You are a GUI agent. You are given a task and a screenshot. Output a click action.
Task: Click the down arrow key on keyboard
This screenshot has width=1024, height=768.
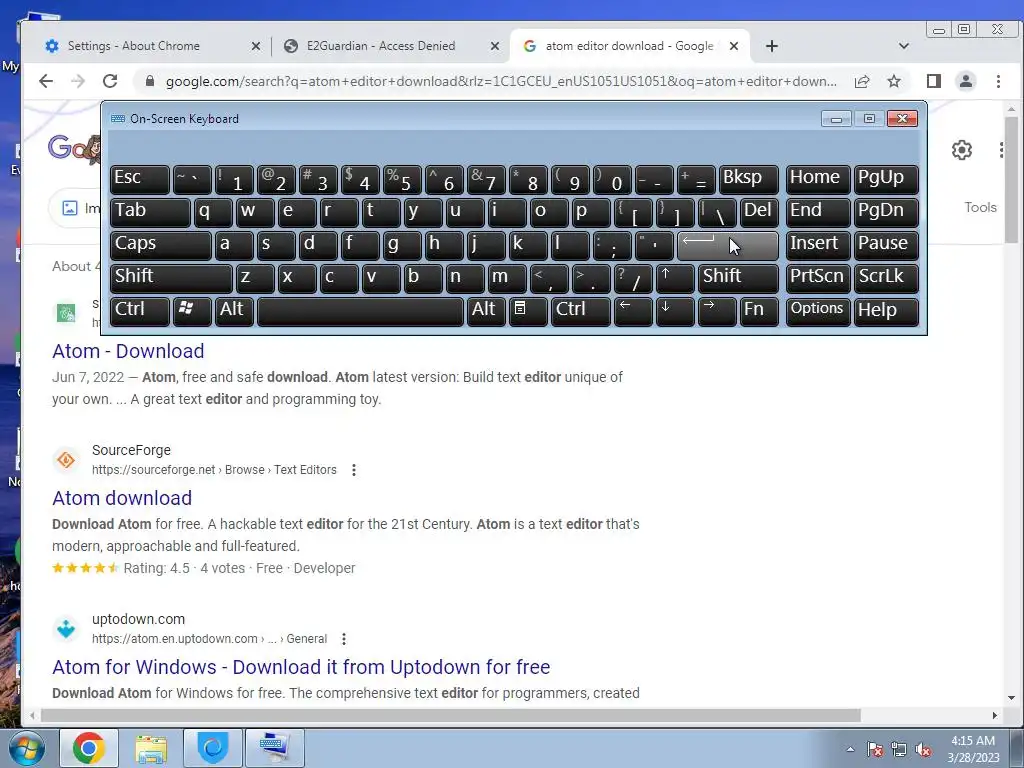[675, 310]
